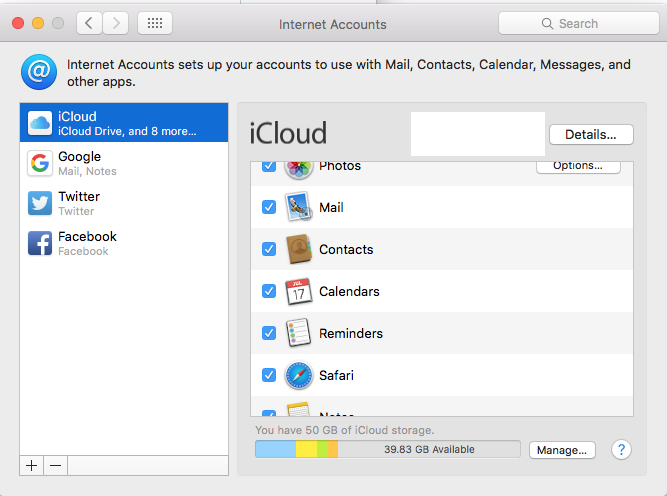Click the iCloud storage usage bar
667x496 pixels.
[x=388, y=449]
